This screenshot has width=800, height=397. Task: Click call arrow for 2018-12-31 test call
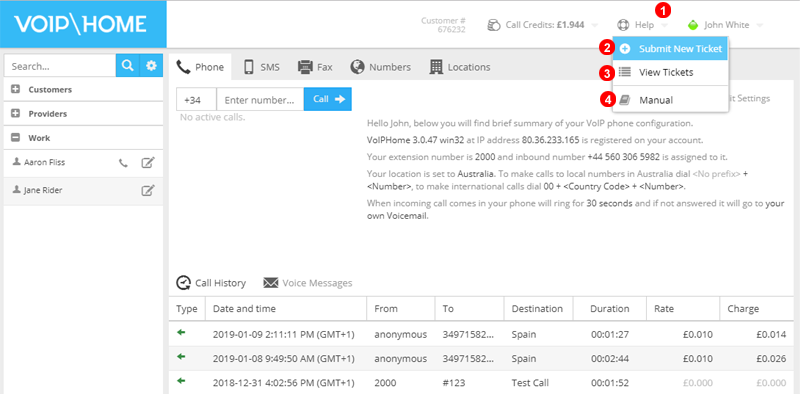pos(181,381)
